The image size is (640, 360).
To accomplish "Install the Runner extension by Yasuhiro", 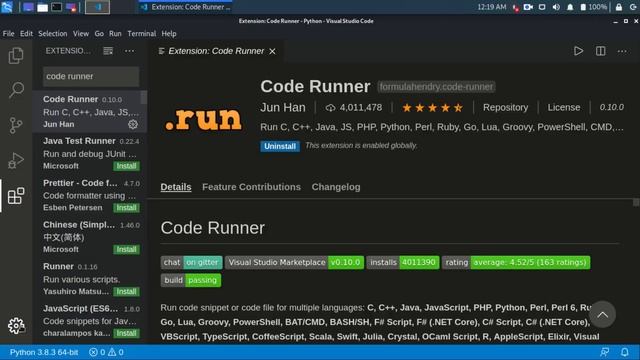I will pos(127,291).
